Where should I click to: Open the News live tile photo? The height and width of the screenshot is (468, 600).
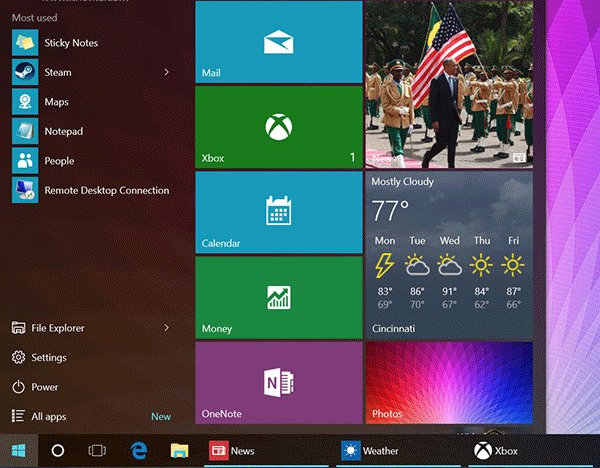pos(449,85)
